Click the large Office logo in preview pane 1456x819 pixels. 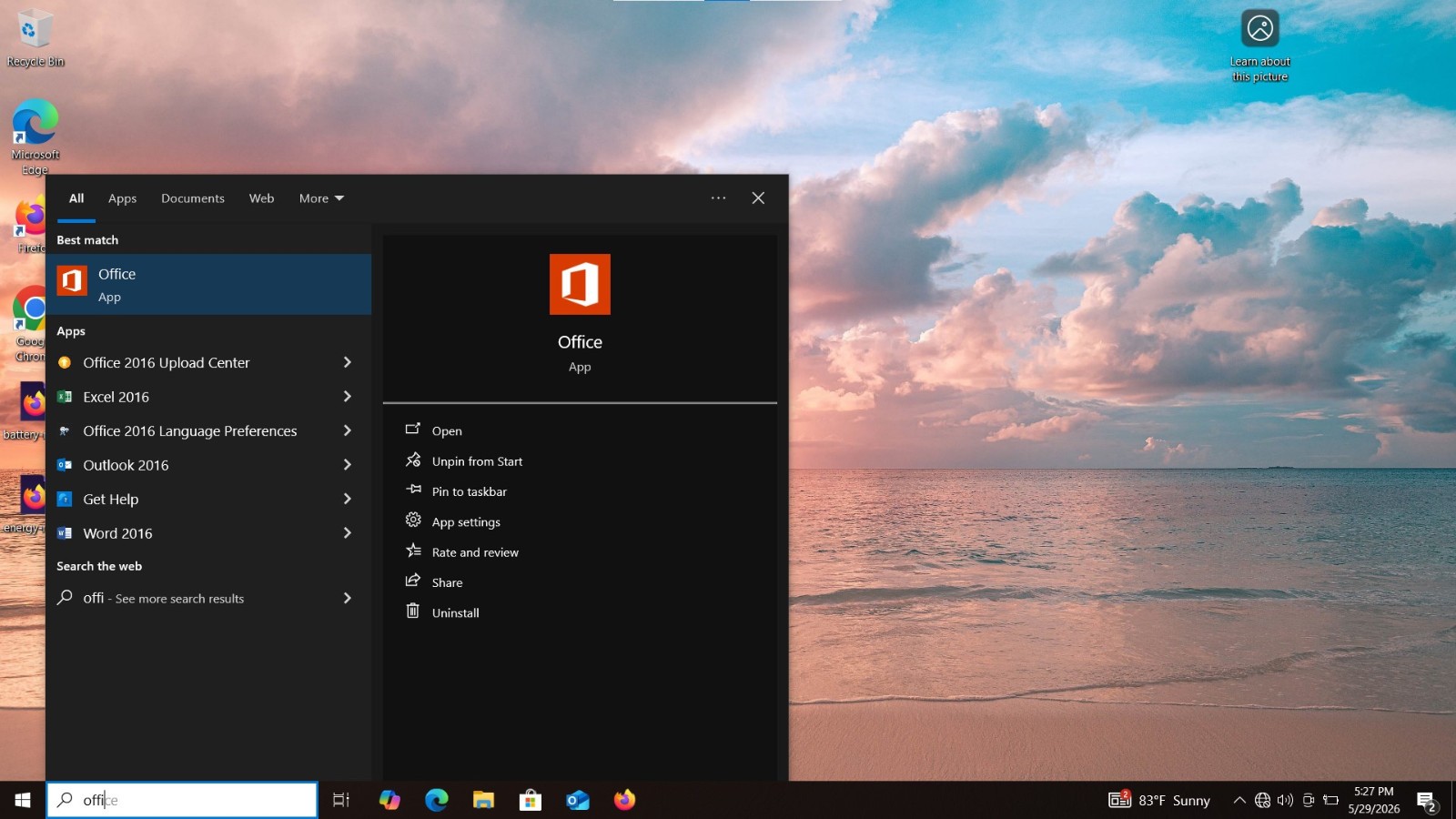[580, 284]
